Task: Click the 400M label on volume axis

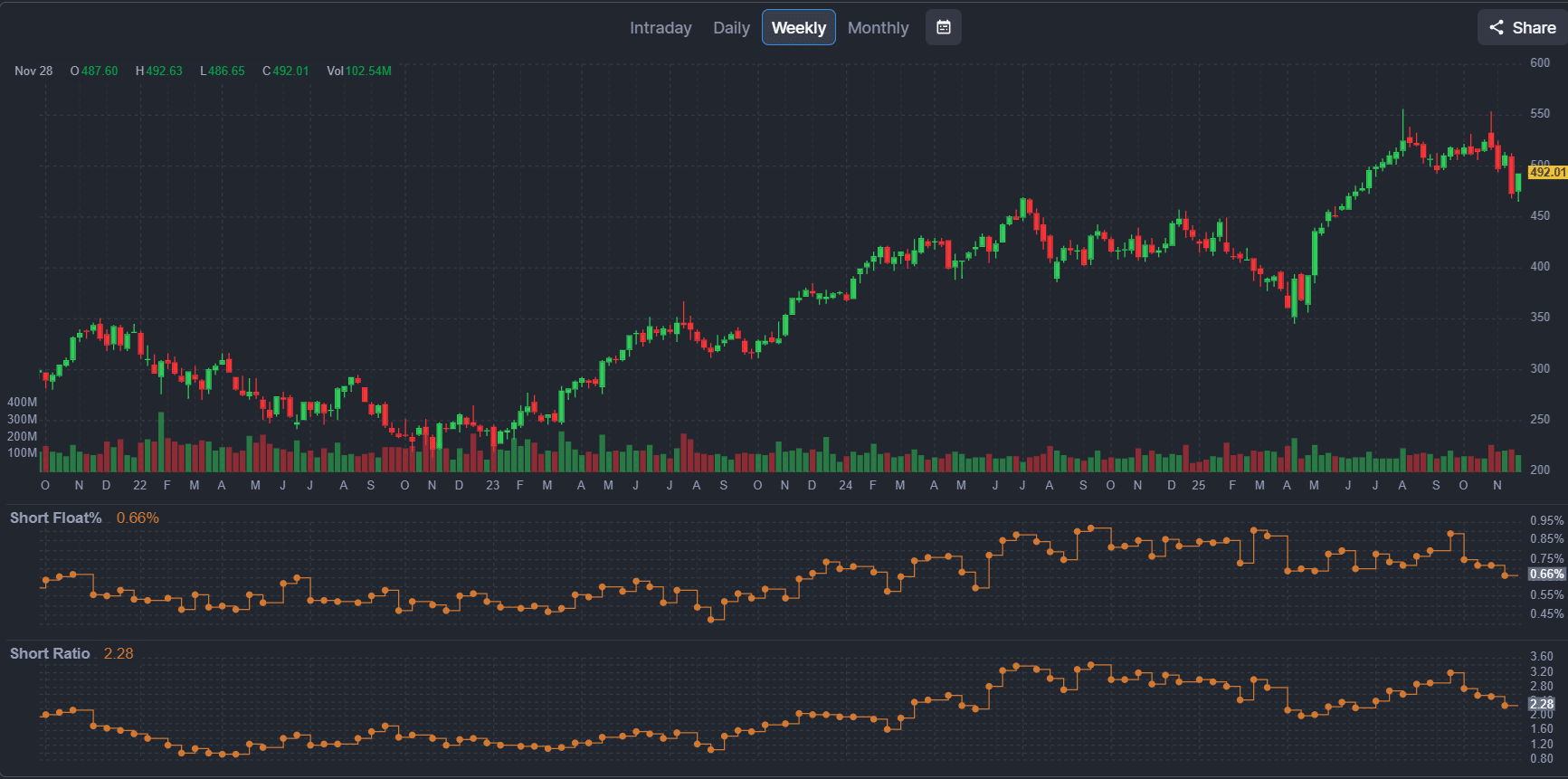Action: (x=23, y=402)
